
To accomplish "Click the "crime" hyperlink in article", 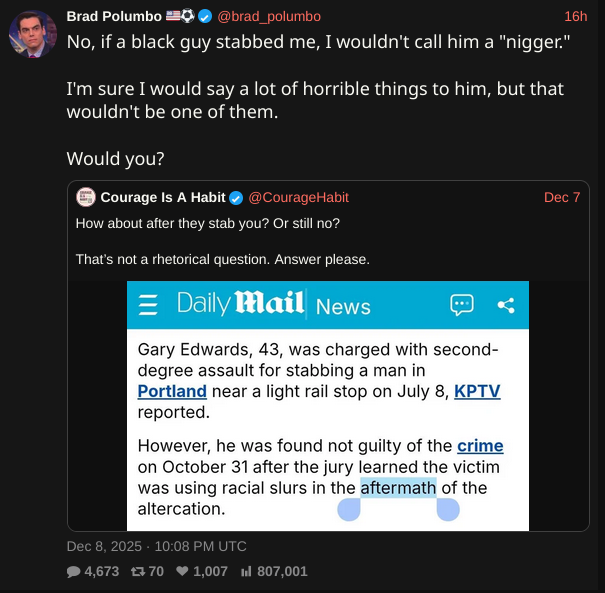I will (480, 446).
